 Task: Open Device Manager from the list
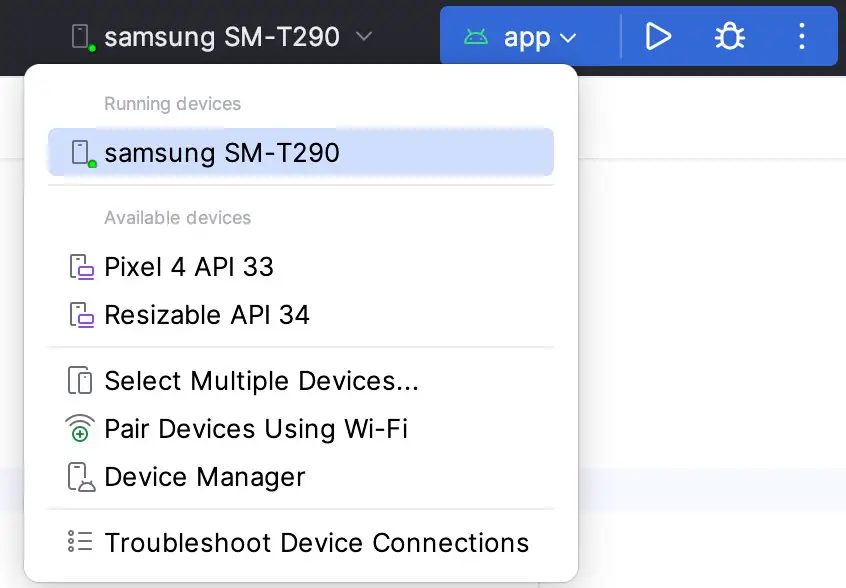pos(301,477)
